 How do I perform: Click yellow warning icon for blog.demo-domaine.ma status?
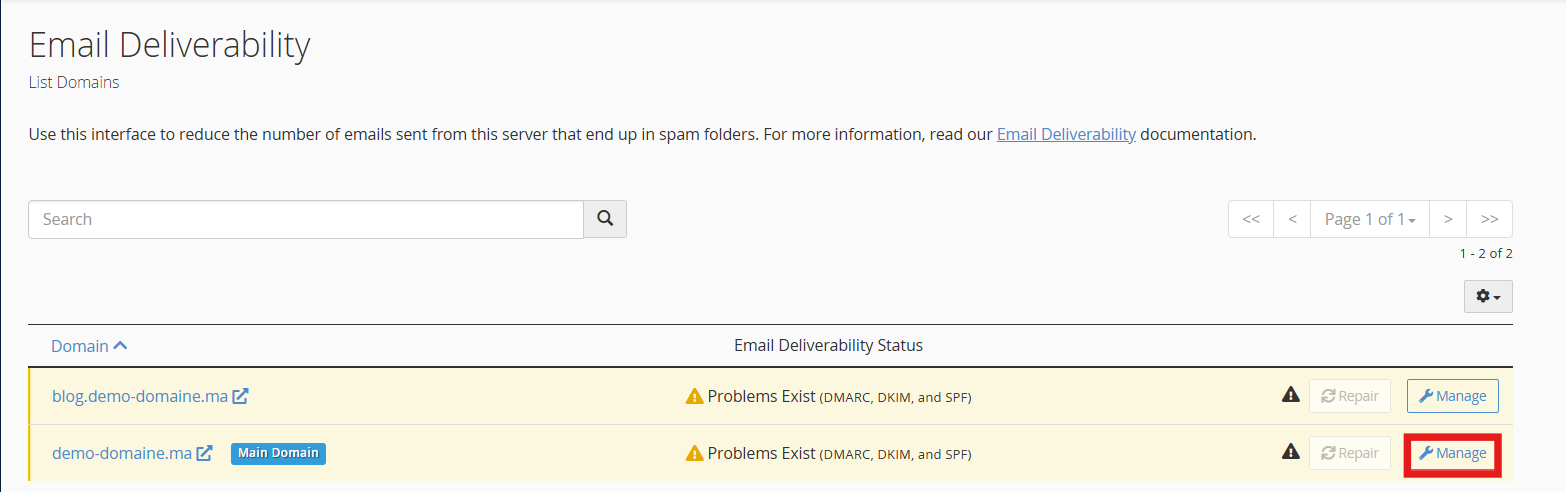[694, 397]
